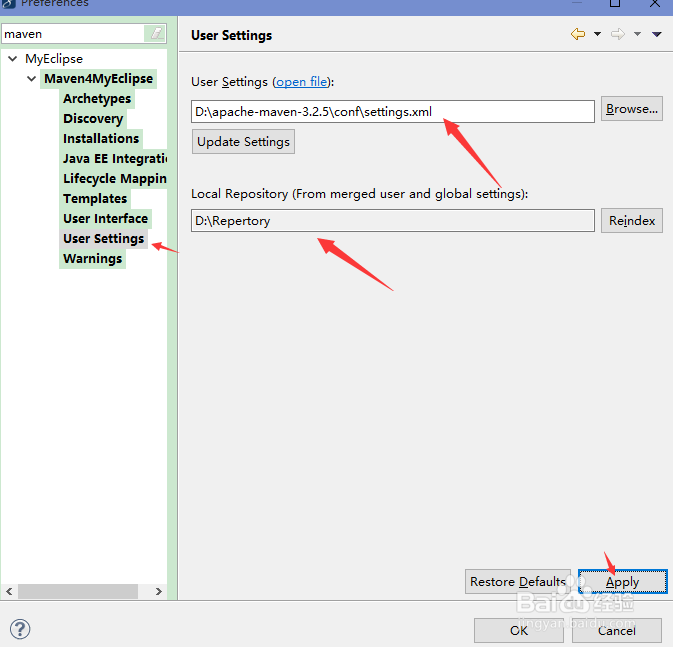Click the User Settings path field
Screen dimensions: 673x647
click(393, 112)
